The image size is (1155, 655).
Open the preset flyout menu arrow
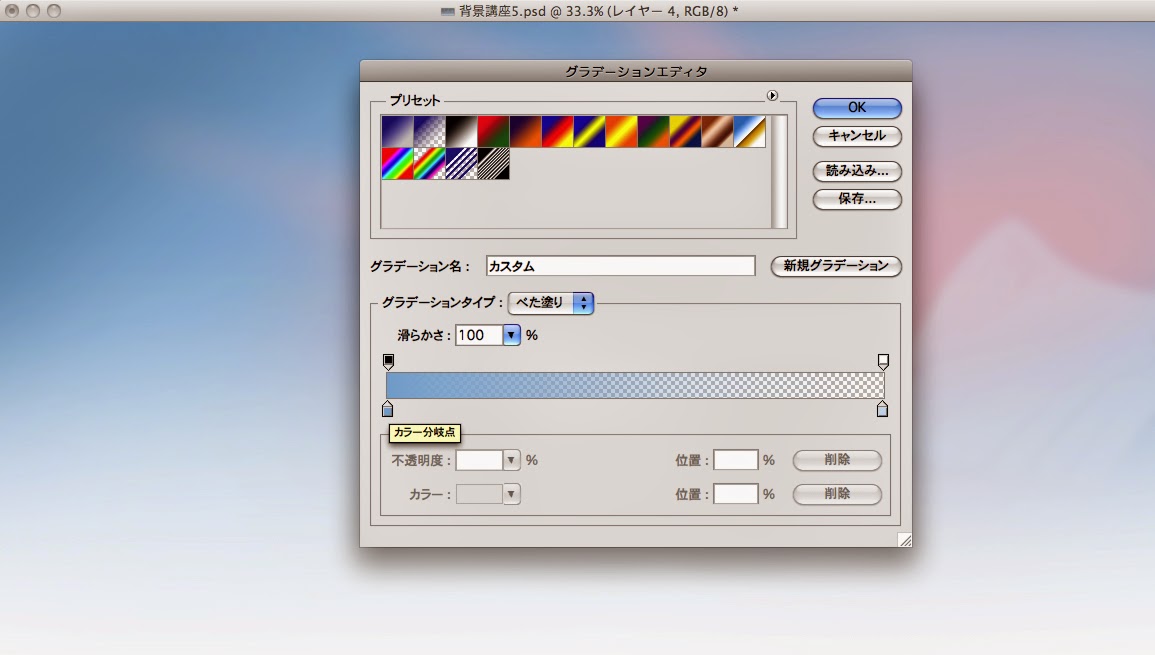pyautogui.click(x=772, y=96)
